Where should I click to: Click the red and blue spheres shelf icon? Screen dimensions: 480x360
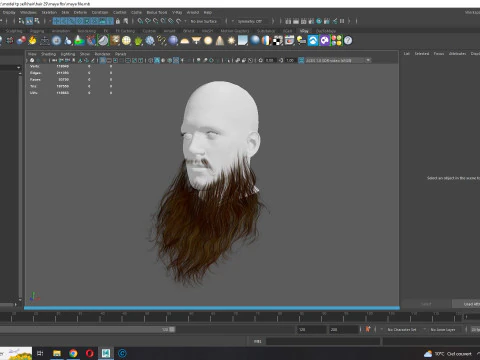click(x=21, y=41)
